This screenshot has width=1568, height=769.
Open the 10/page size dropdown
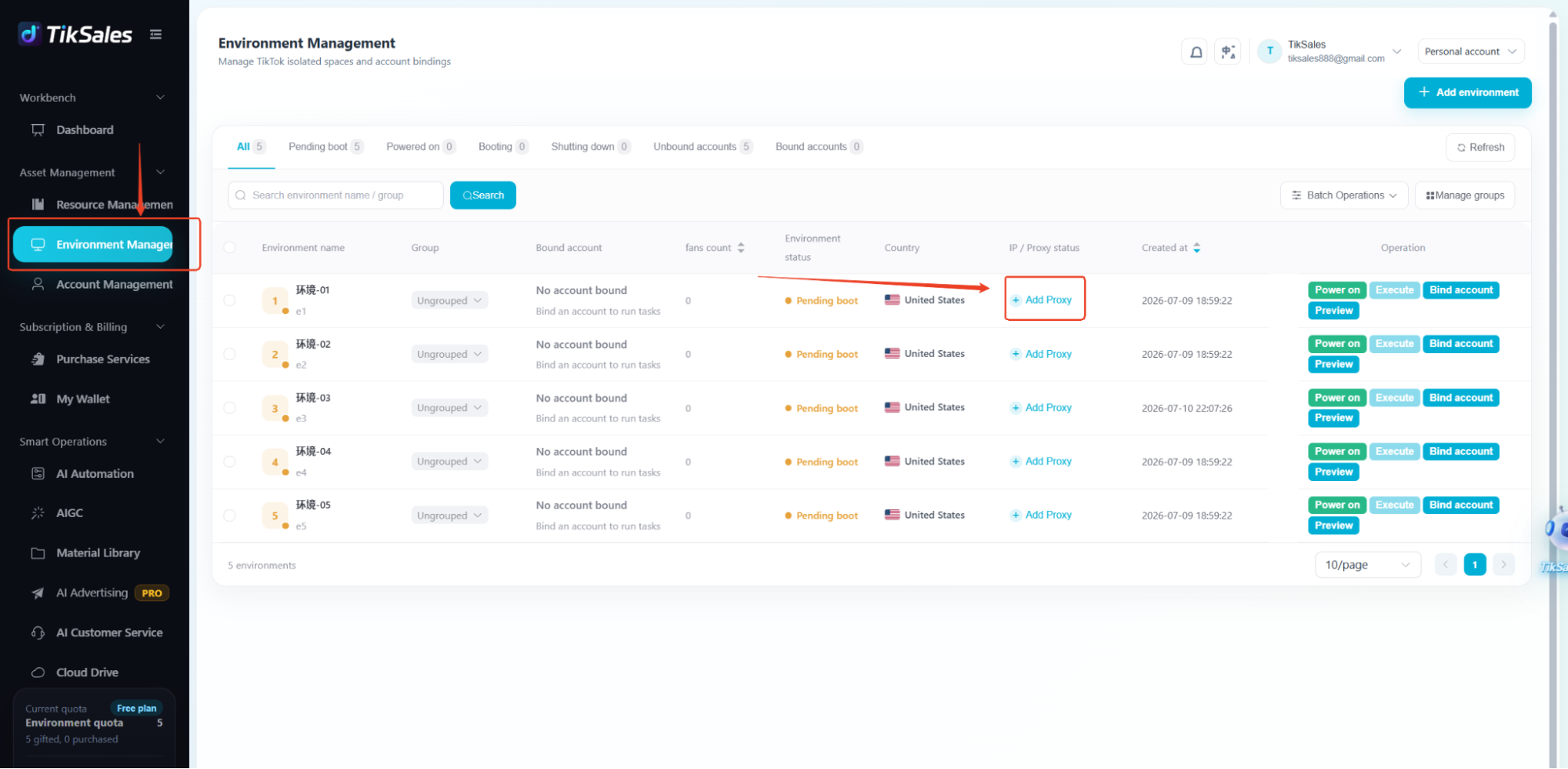click(1368, 565)
